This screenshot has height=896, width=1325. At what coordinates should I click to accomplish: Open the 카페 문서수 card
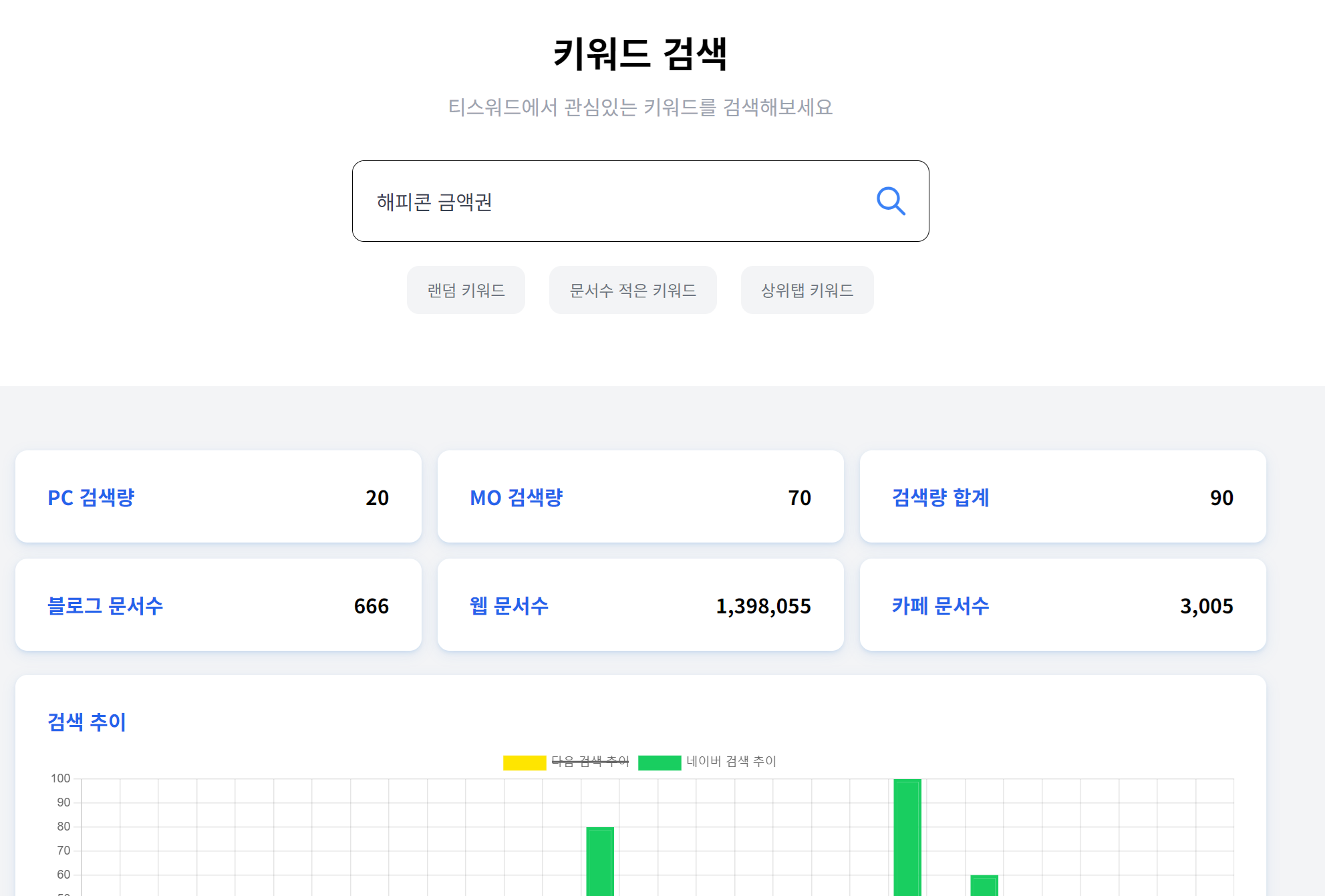pos(1062,605)
